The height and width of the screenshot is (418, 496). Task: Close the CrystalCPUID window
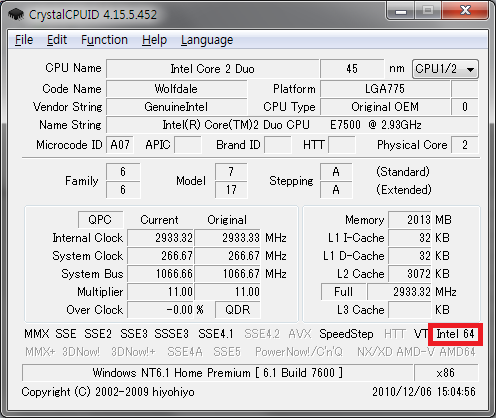pos(465,11)
